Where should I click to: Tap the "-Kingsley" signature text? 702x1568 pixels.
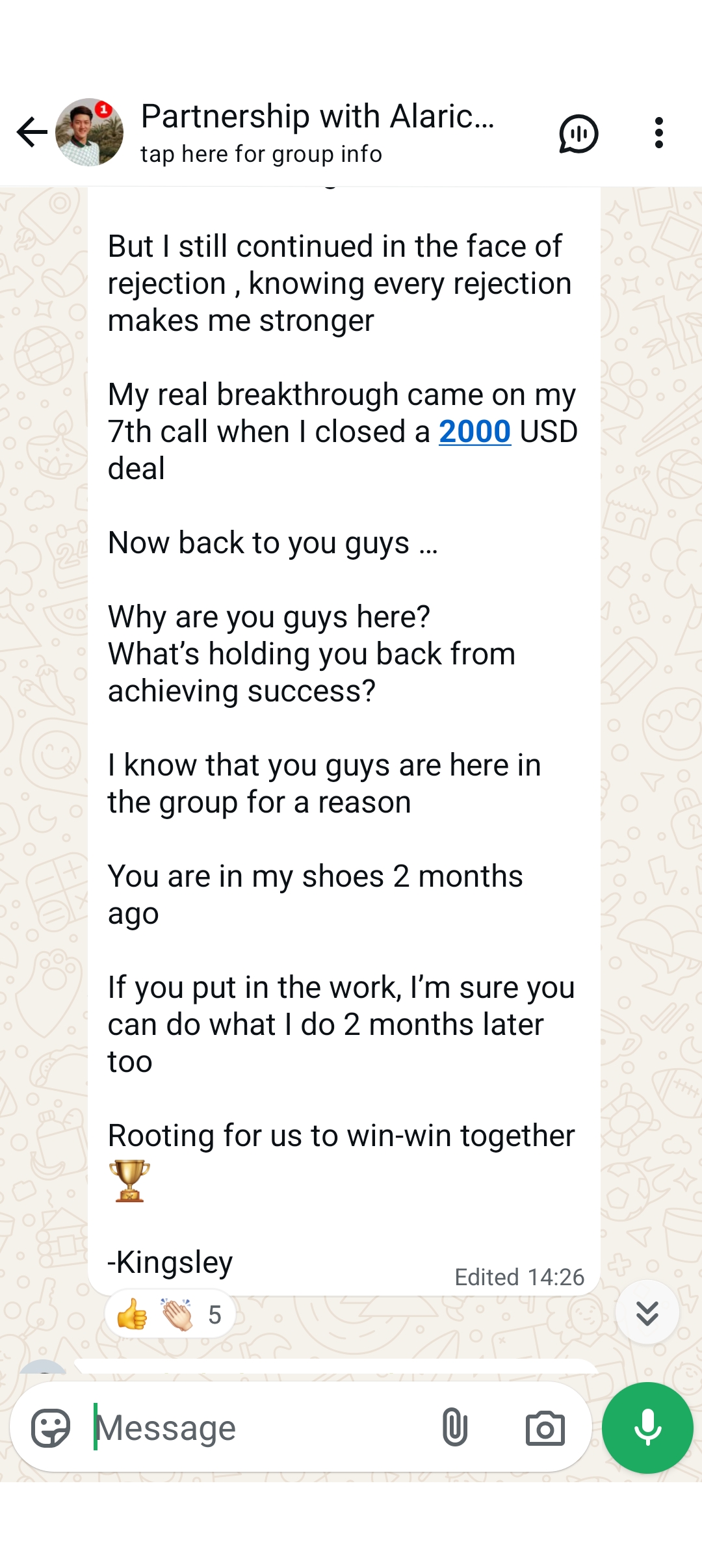170,1262
